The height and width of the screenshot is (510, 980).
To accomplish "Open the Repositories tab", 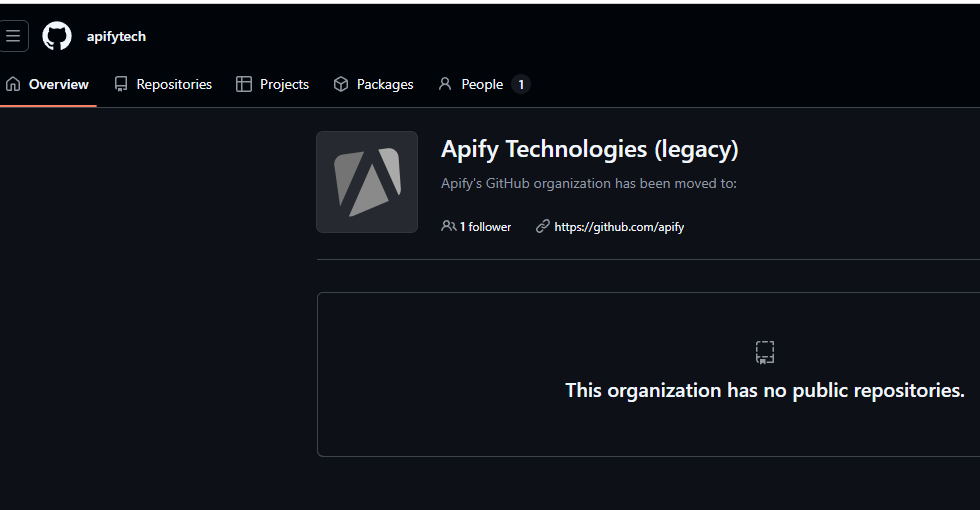I will tap(163, 84).
